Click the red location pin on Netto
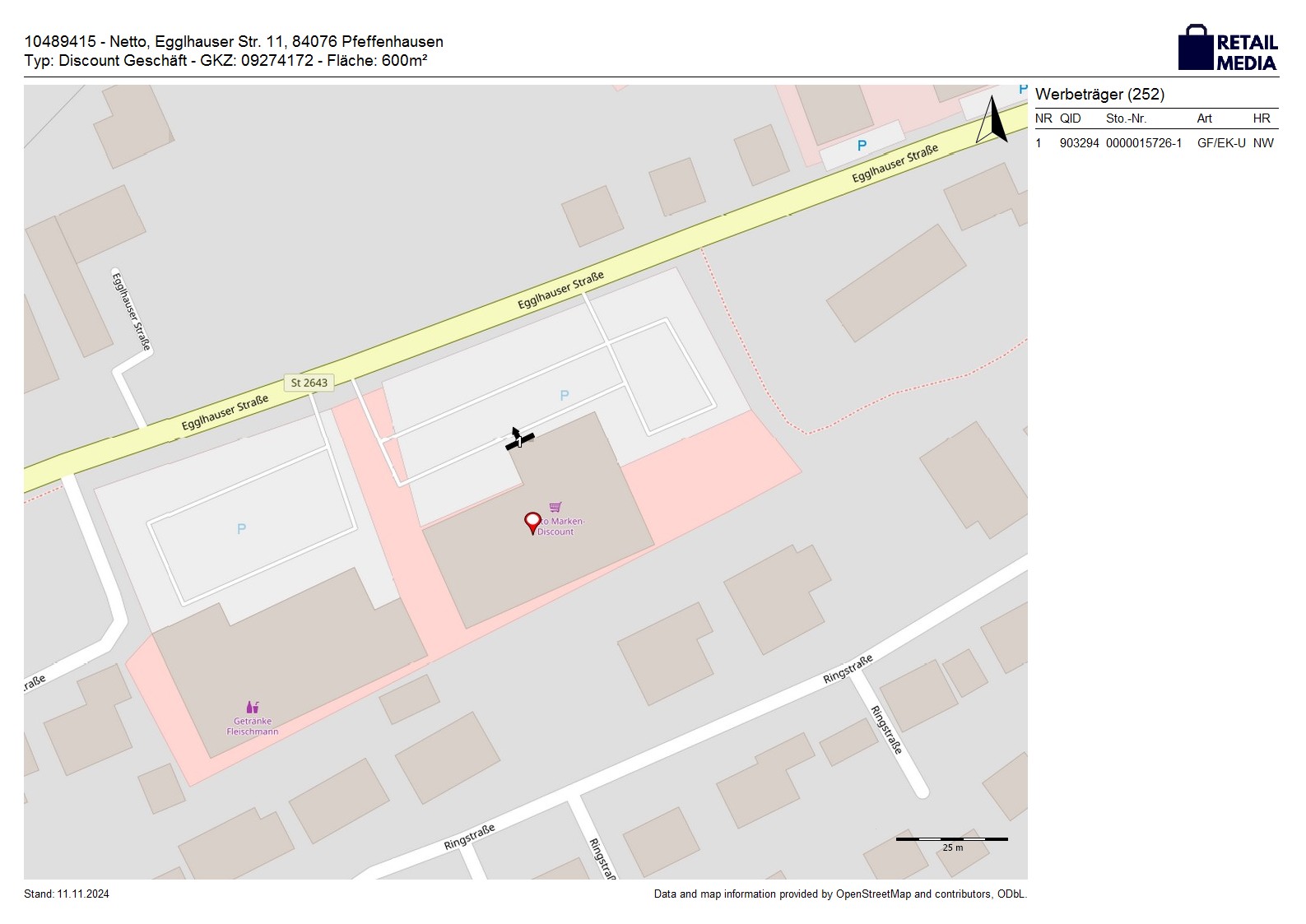 (532, 522)
